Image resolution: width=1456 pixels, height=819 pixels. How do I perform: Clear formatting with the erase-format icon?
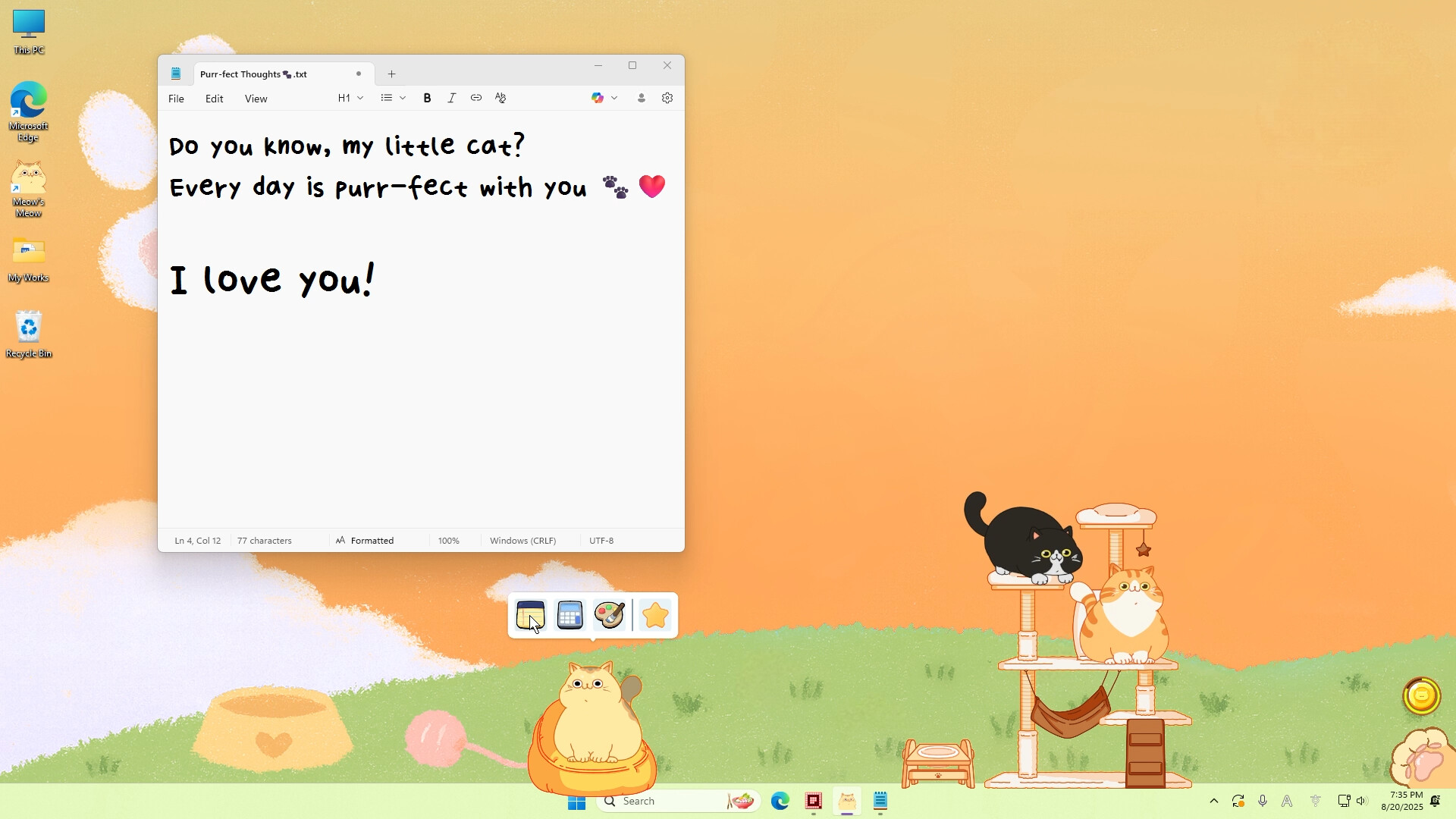pyautogui.click(x=500, y=97)
